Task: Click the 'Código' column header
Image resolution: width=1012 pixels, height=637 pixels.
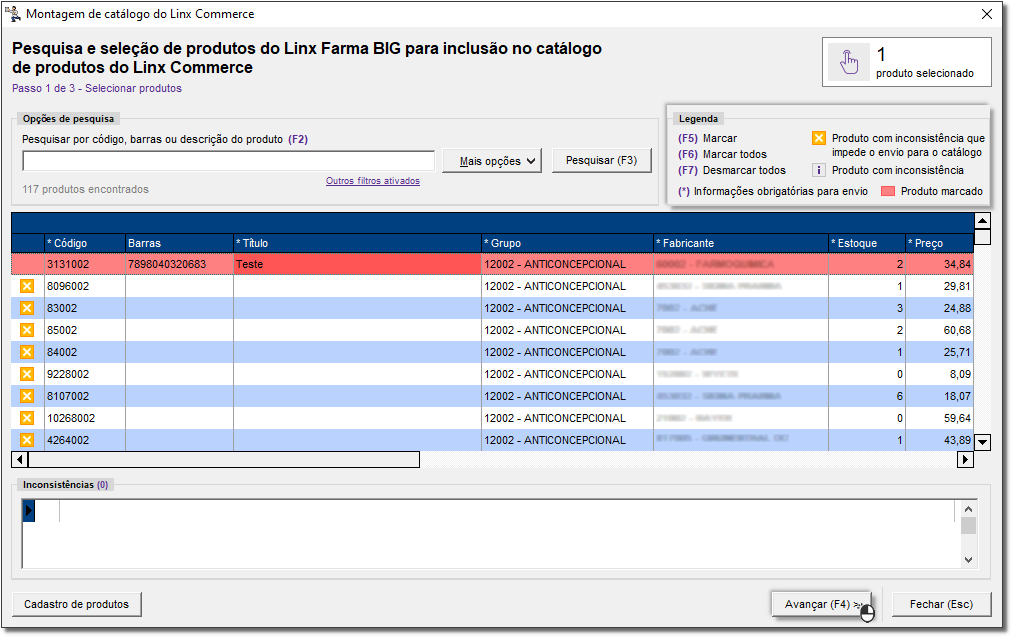Action: 85,243
